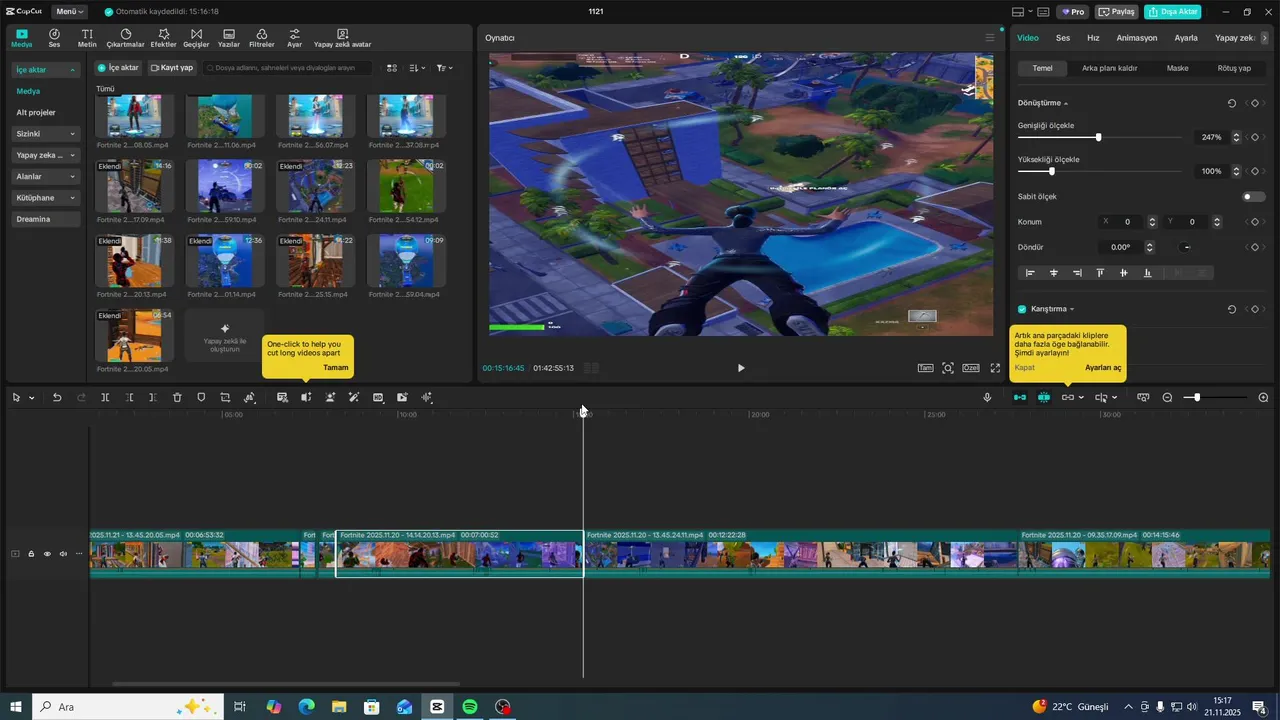1280x720 pixels.
Task: Click the preview snapshot focus icon
Action: coord(948,368)
